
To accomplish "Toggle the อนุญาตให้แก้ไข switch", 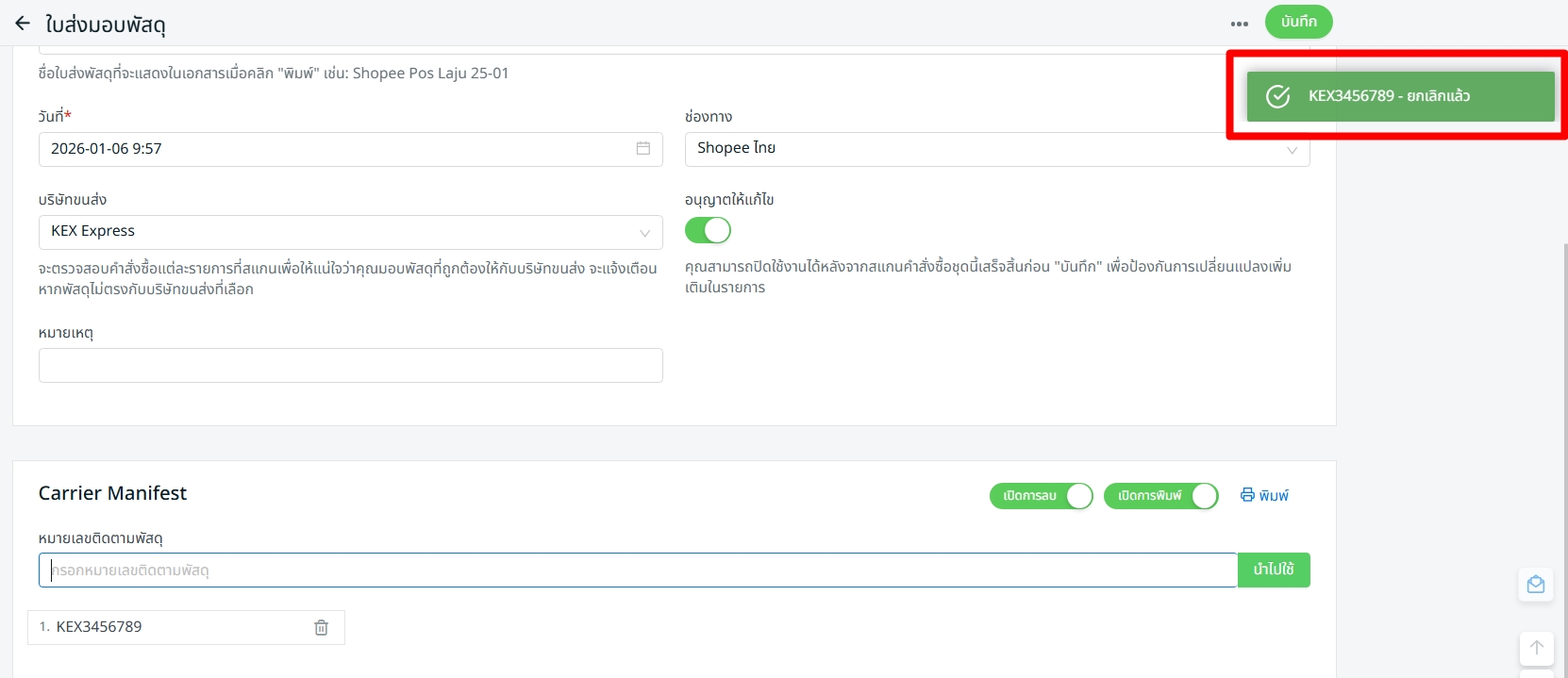I will (708, 230).
